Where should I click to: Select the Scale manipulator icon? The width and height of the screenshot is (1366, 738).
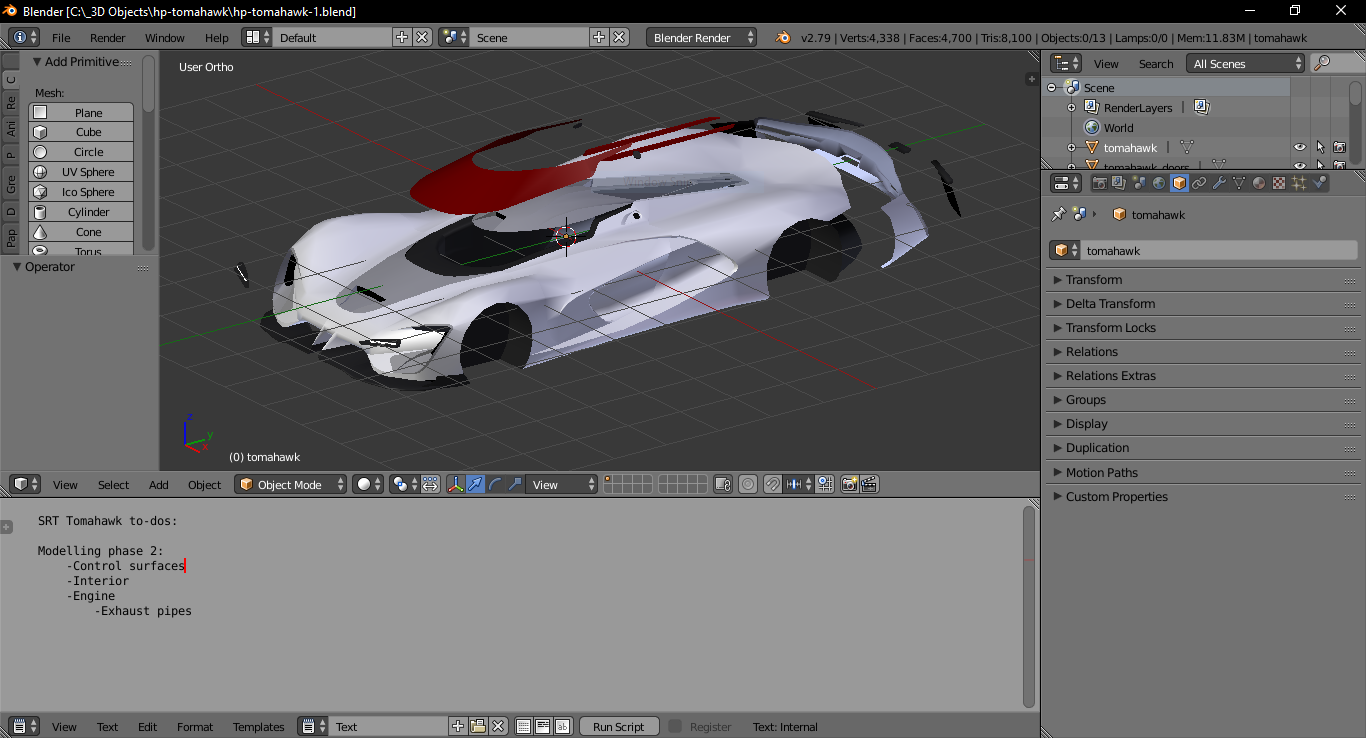coord(515,484)
